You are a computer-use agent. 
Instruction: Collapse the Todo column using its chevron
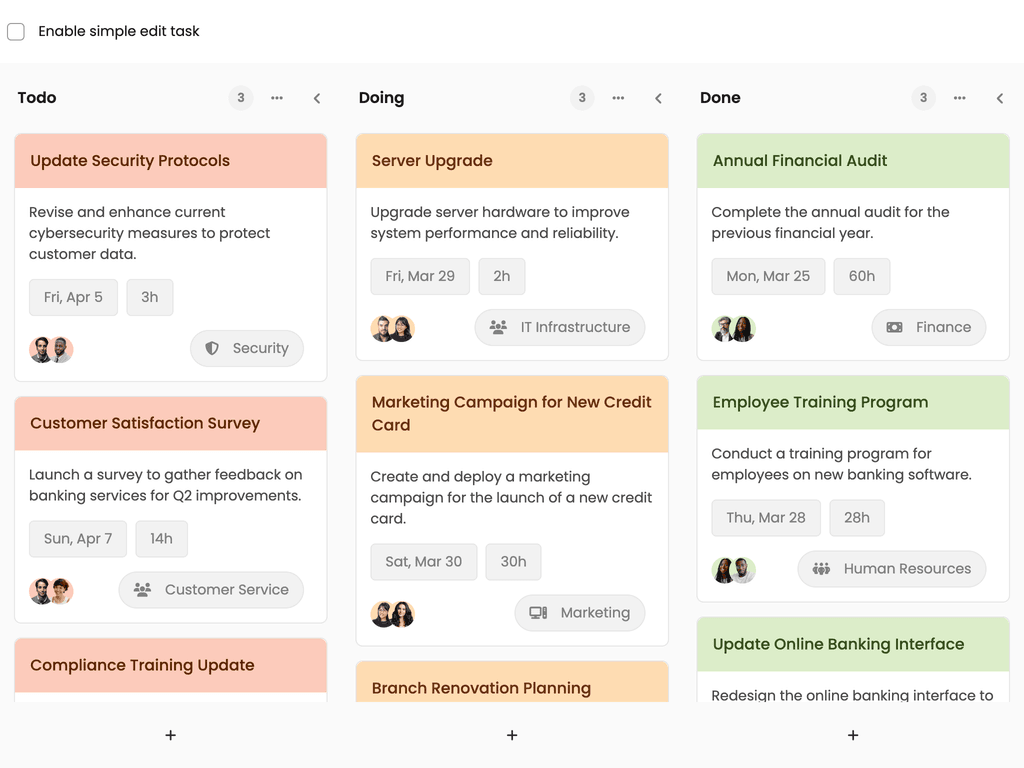coord(317,98)
